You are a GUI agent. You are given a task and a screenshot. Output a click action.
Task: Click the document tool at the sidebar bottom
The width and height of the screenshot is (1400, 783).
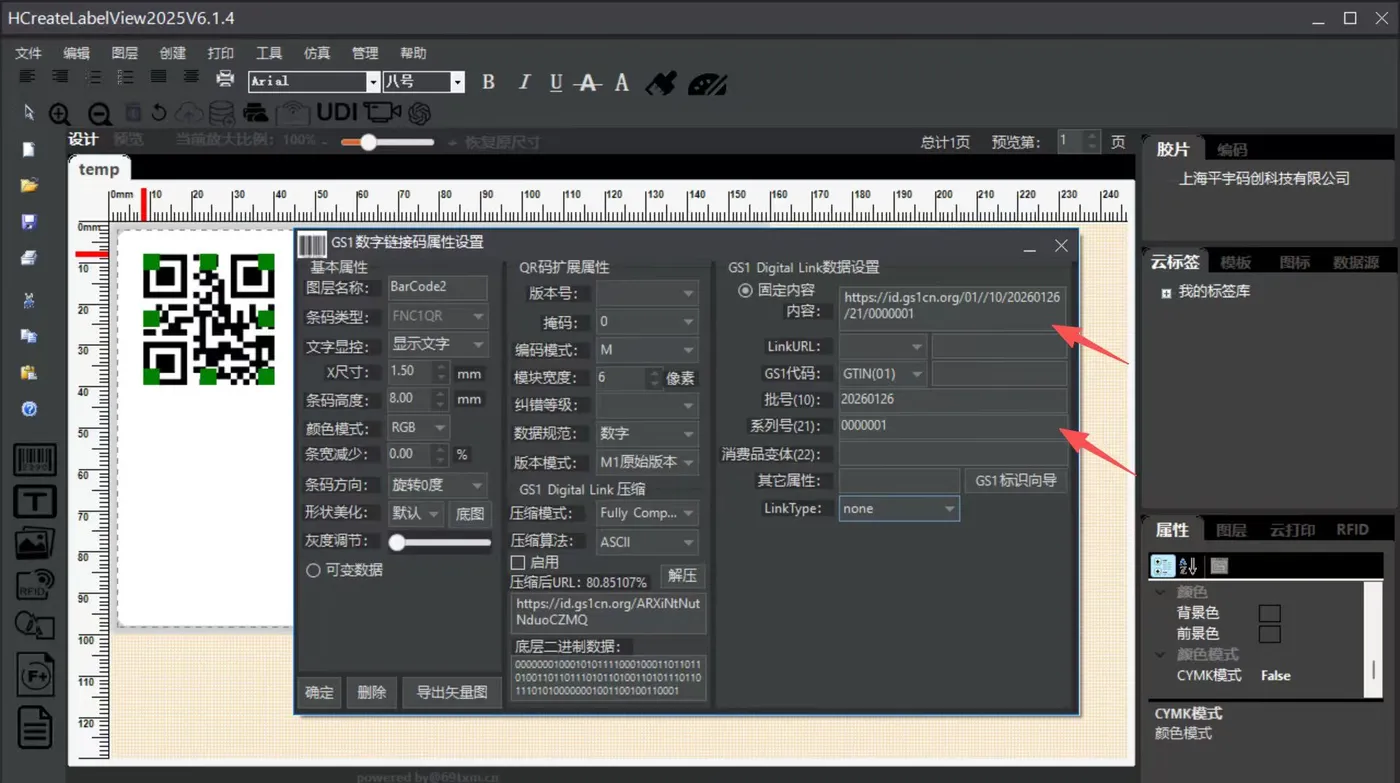(x=35, y=727)
